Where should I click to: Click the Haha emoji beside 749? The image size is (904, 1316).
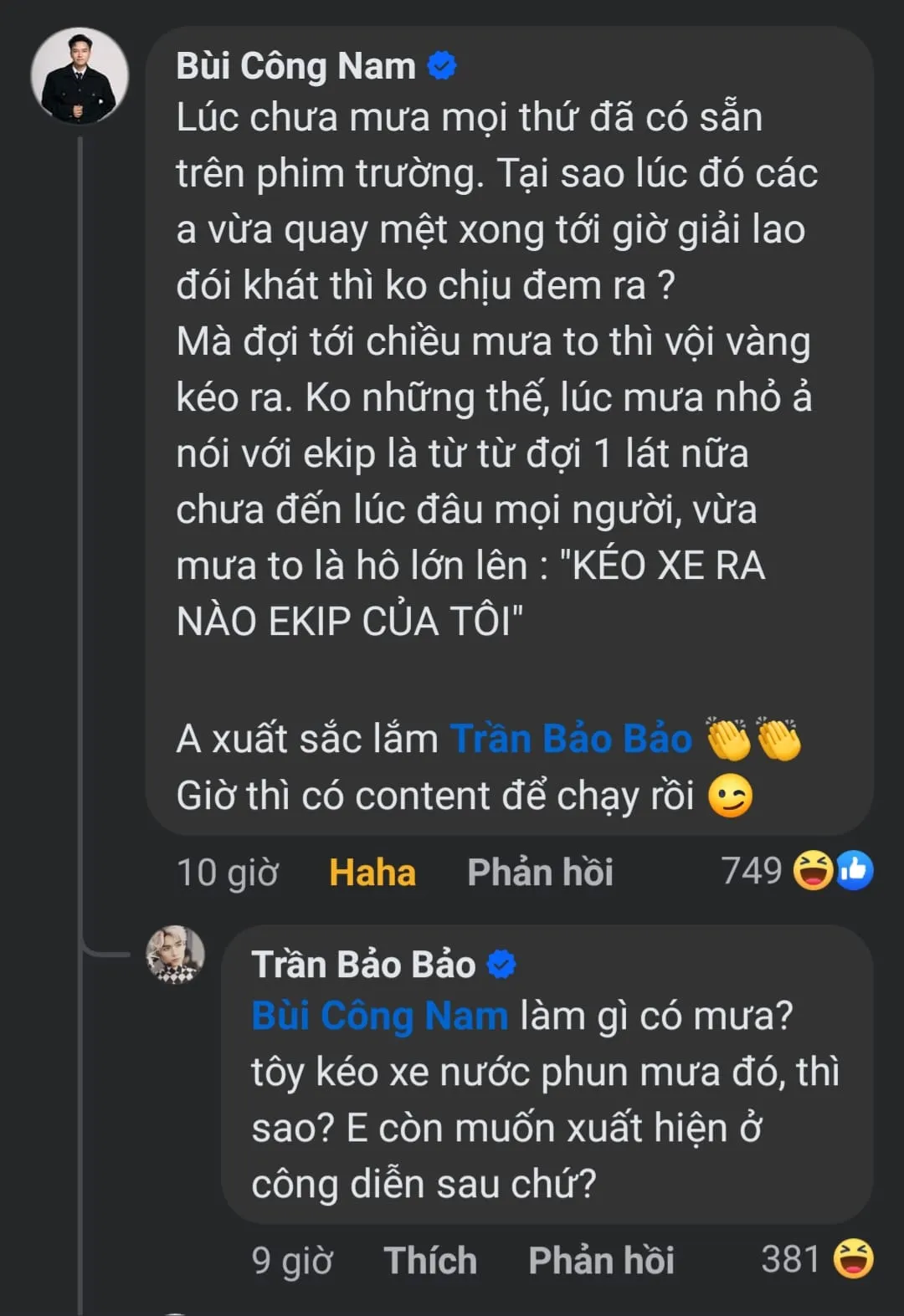point(813,871)
